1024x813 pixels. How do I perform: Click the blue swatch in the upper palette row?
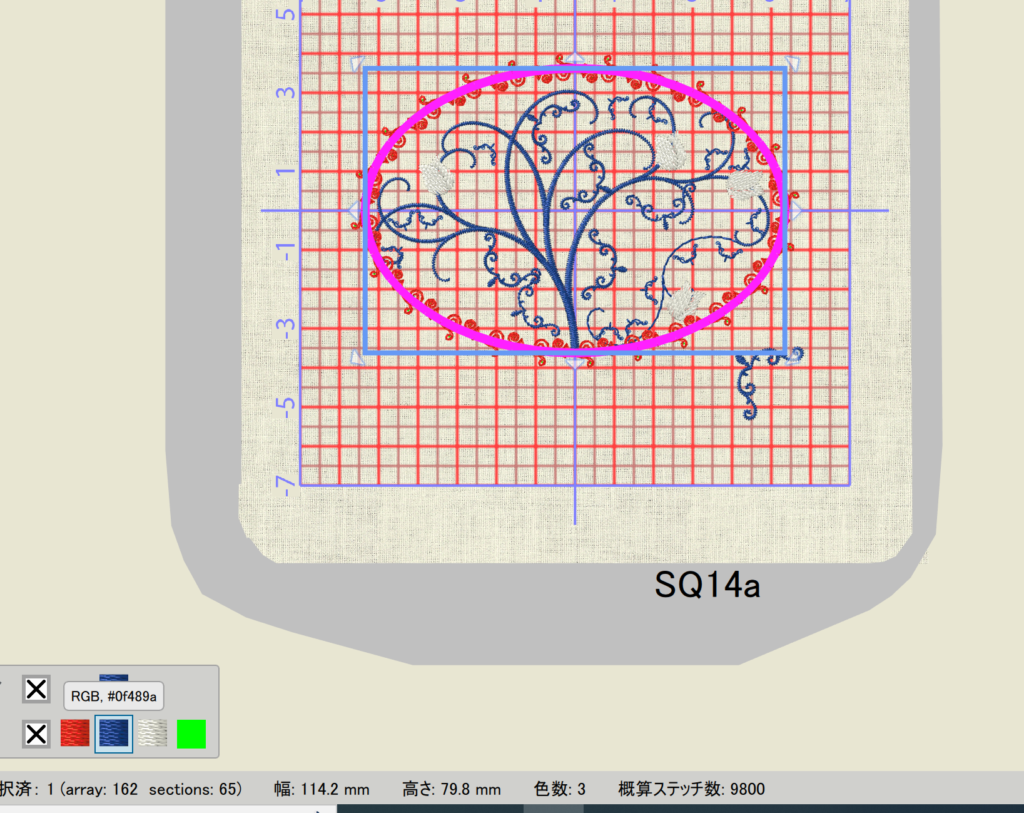[113, 677]
